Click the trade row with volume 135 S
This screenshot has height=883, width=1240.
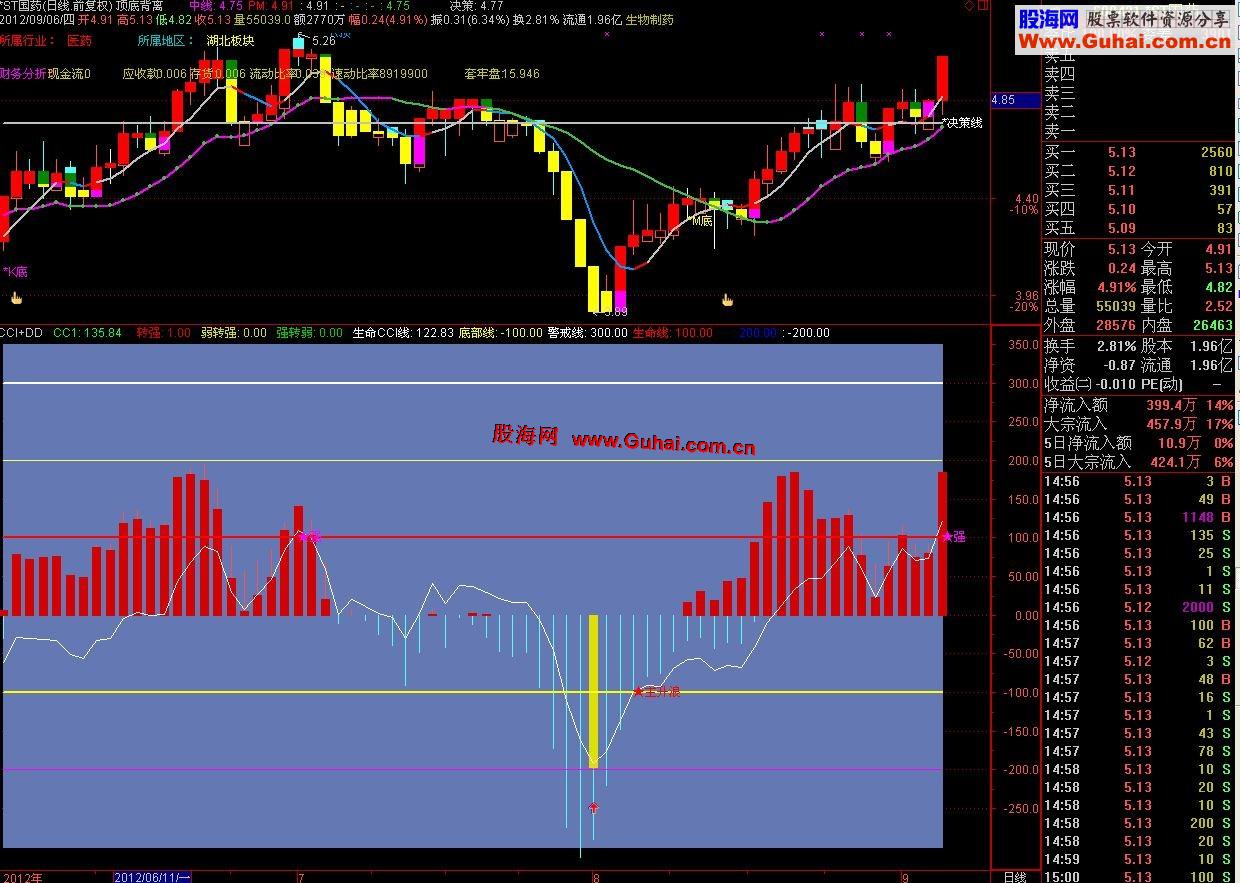pyautogui.click(x=1138, y=535)
